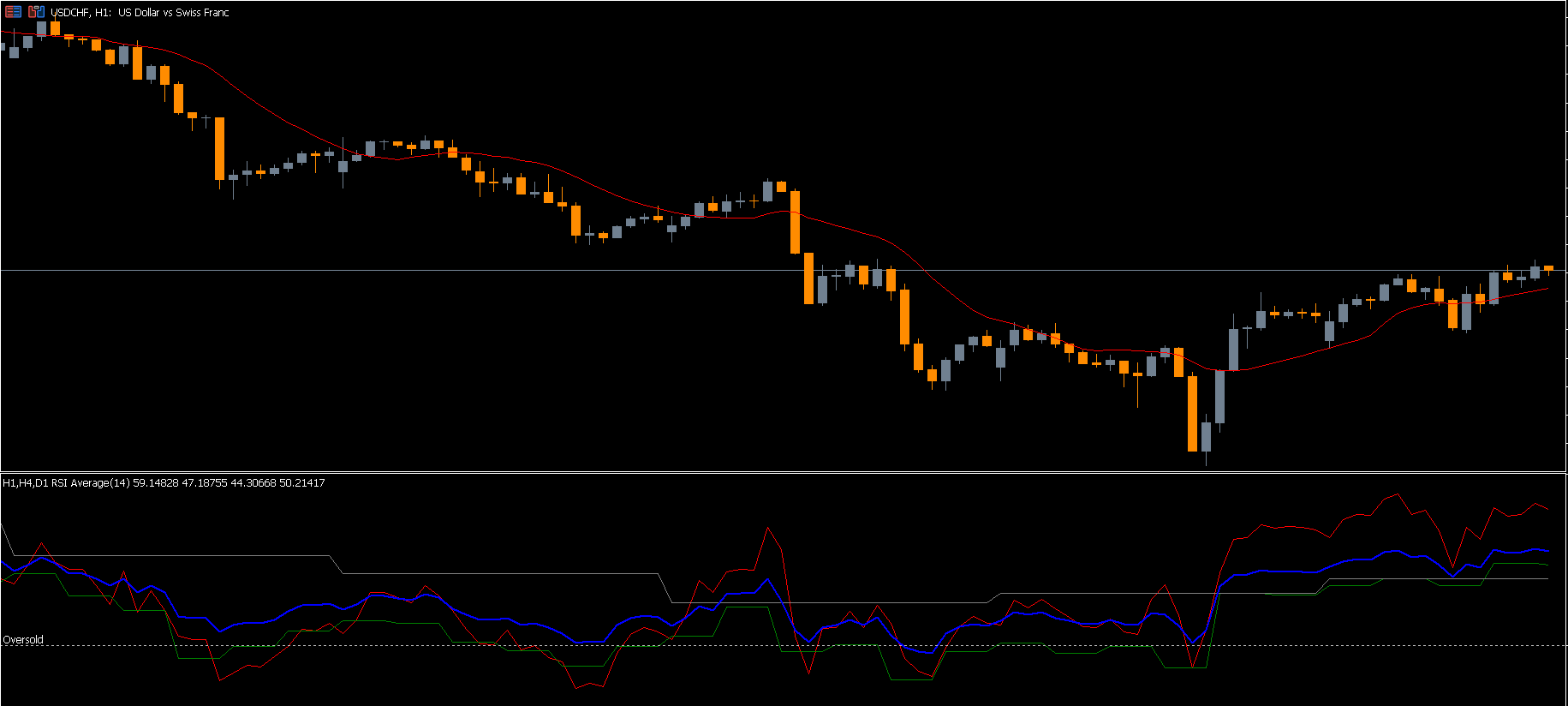The image size is (1568, 706).
Task: Click the Oversold level label
Action: (23, 640)
